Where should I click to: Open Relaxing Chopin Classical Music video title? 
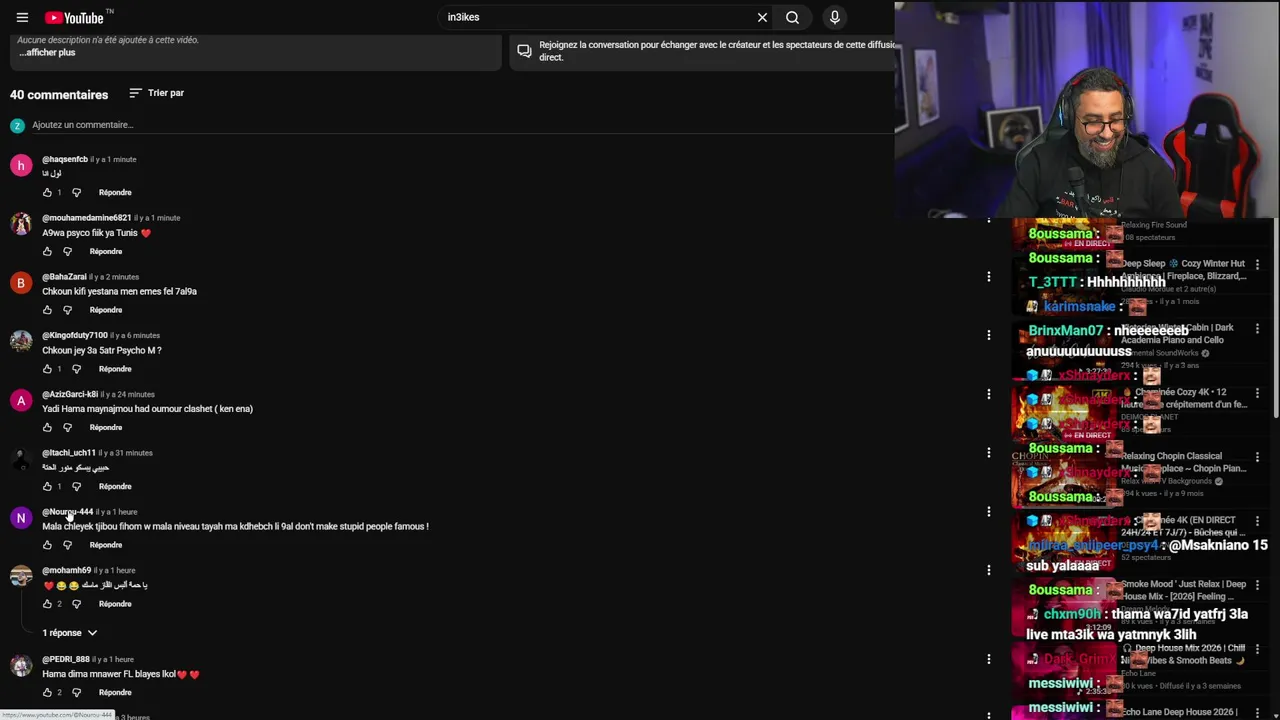coord(1183,462)
